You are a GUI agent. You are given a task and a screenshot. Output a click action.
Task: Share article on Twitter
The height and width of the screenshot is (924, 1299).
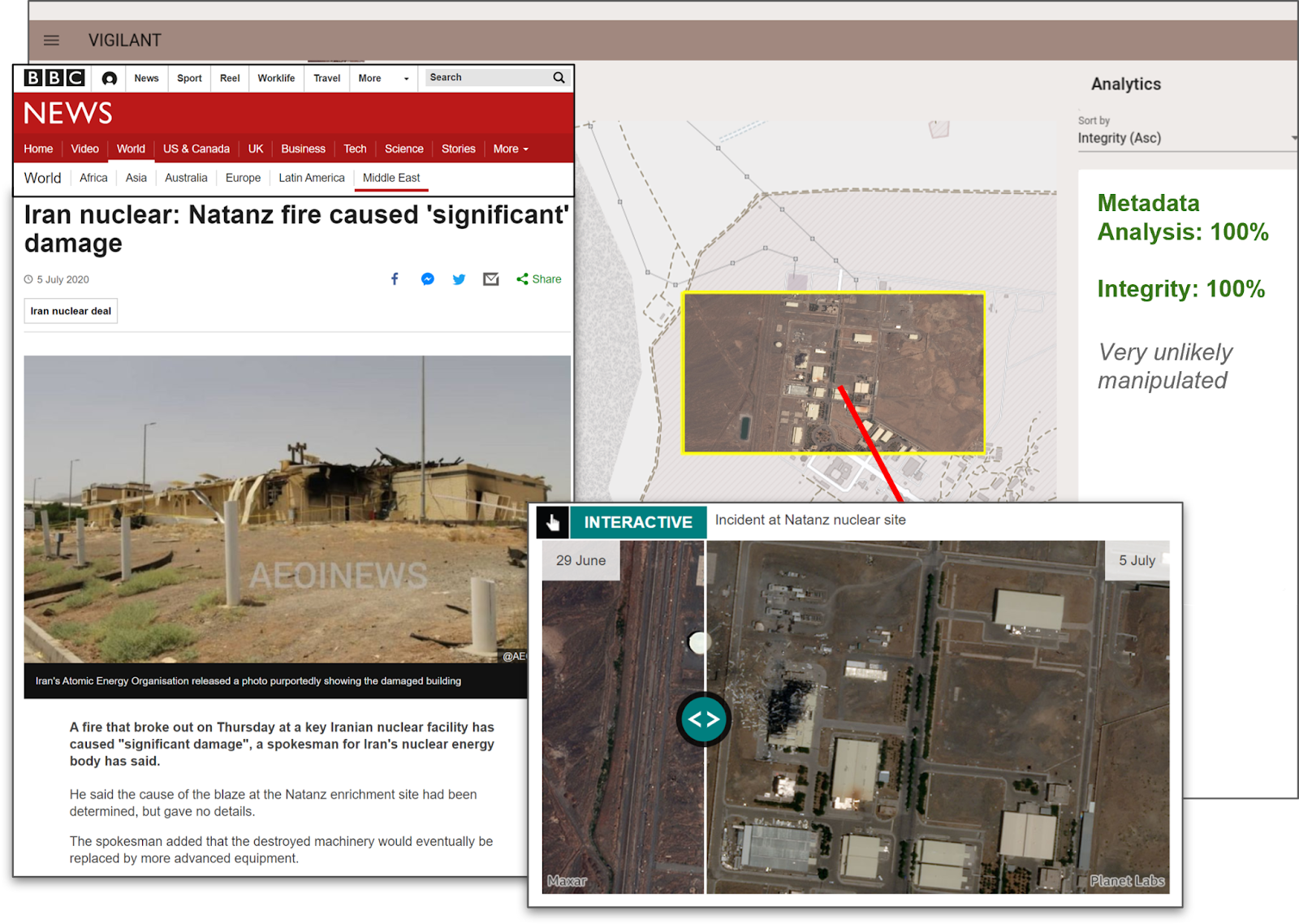click(x=459, y=279)
